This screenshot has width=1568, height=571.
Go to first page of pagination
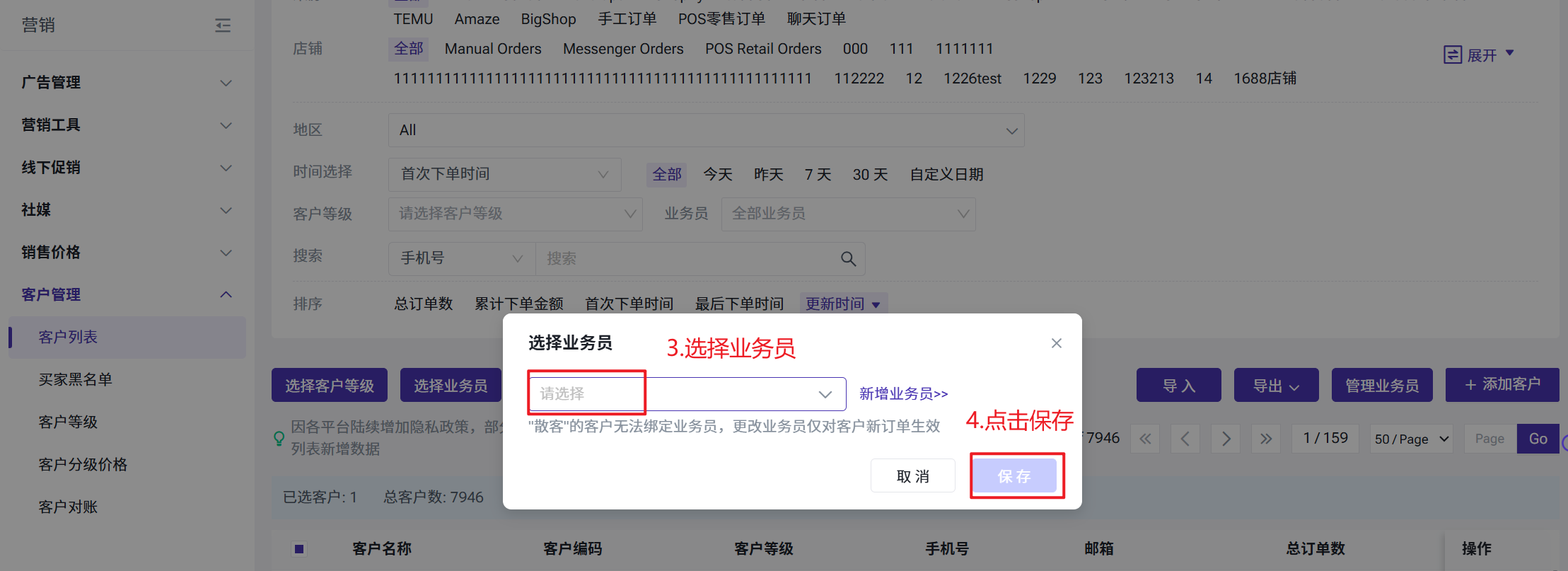point(1145,439)
